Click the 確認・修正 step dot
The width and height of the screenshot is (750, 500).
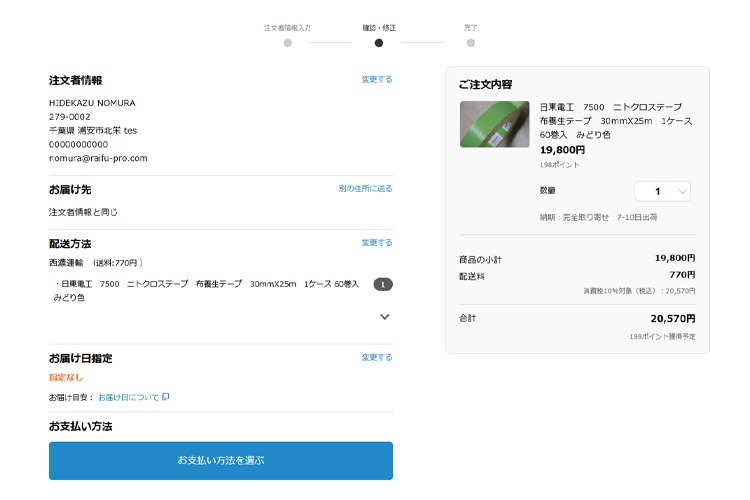[379, 43]
